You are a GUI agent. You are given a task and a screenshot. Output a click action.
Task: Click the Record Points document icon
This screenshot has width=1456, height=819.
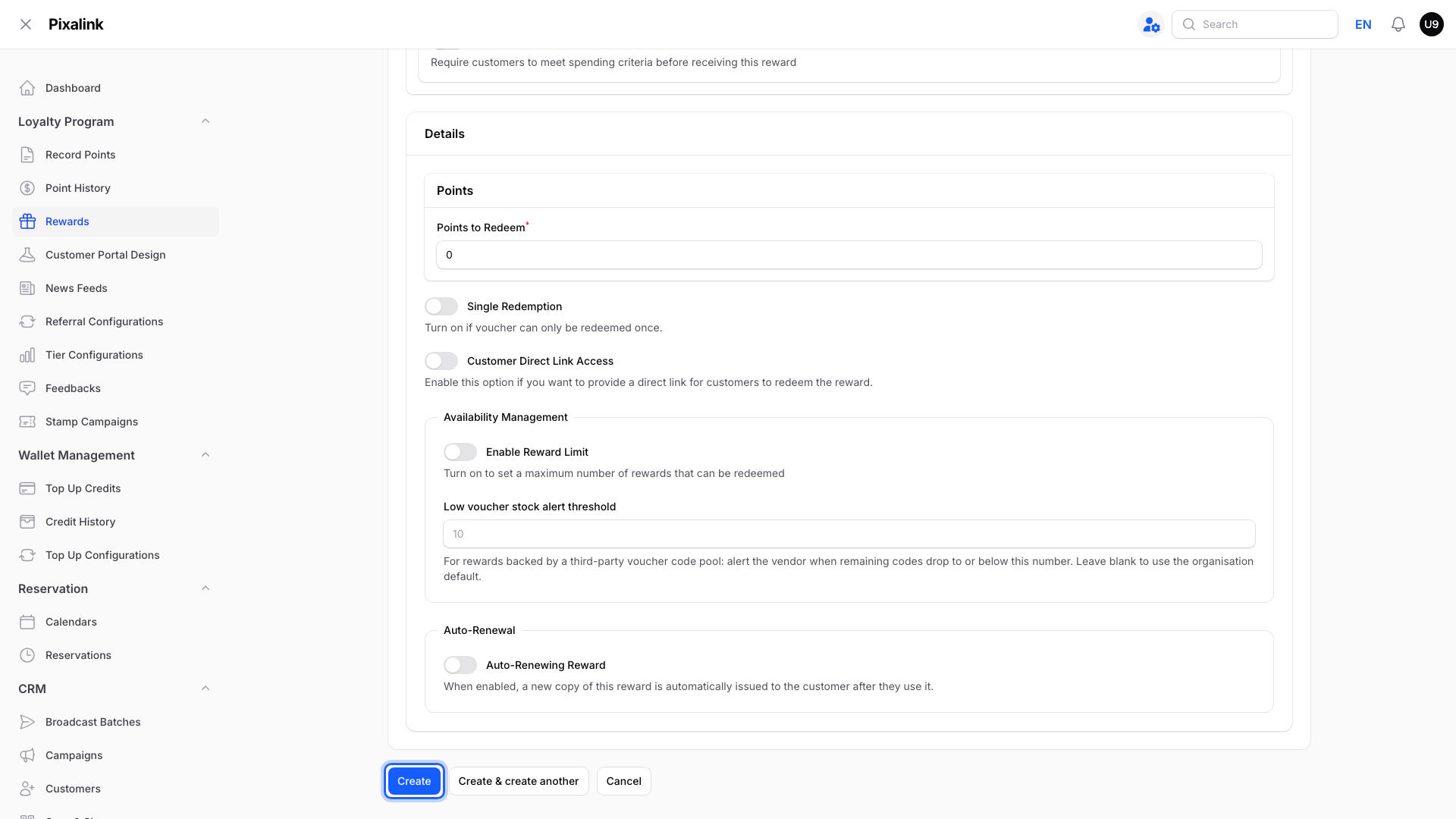pyautogui.click(x=27, y=155)
